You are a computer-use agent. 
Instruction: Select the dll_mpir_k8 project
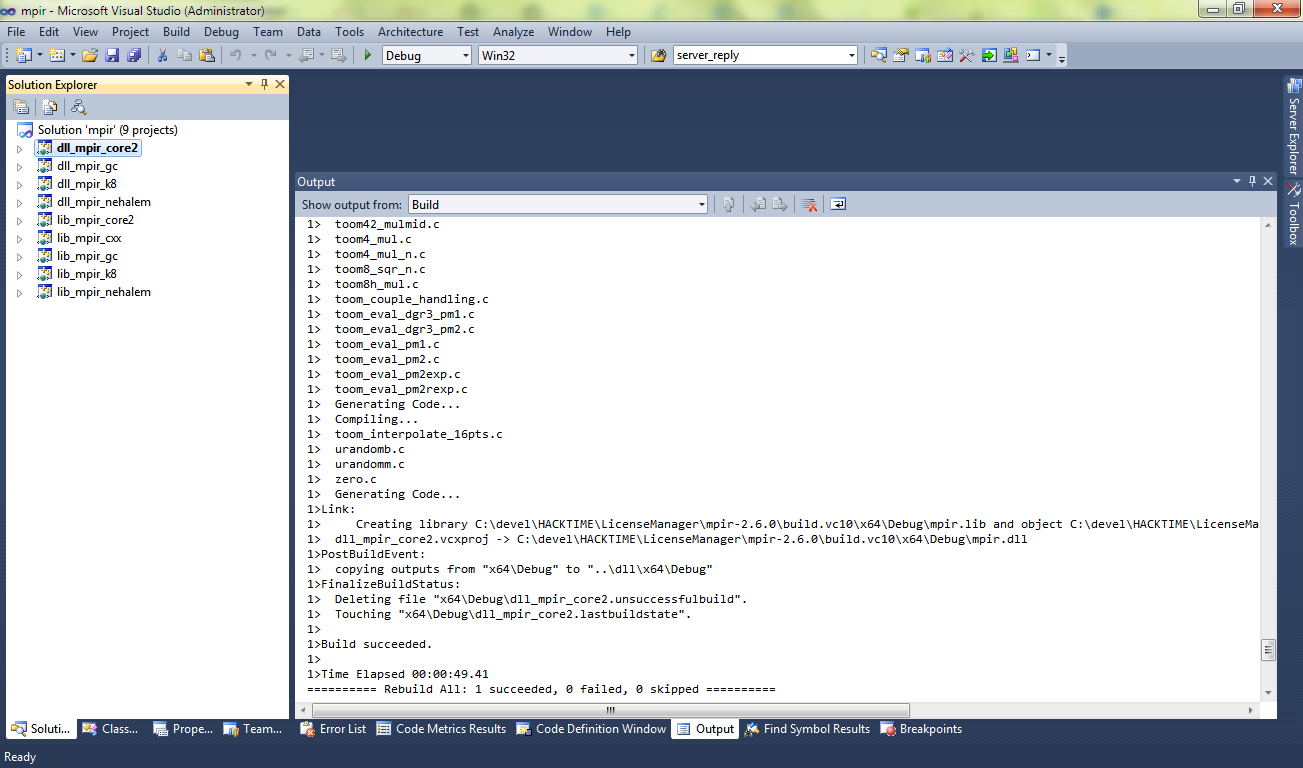point(87,184)
